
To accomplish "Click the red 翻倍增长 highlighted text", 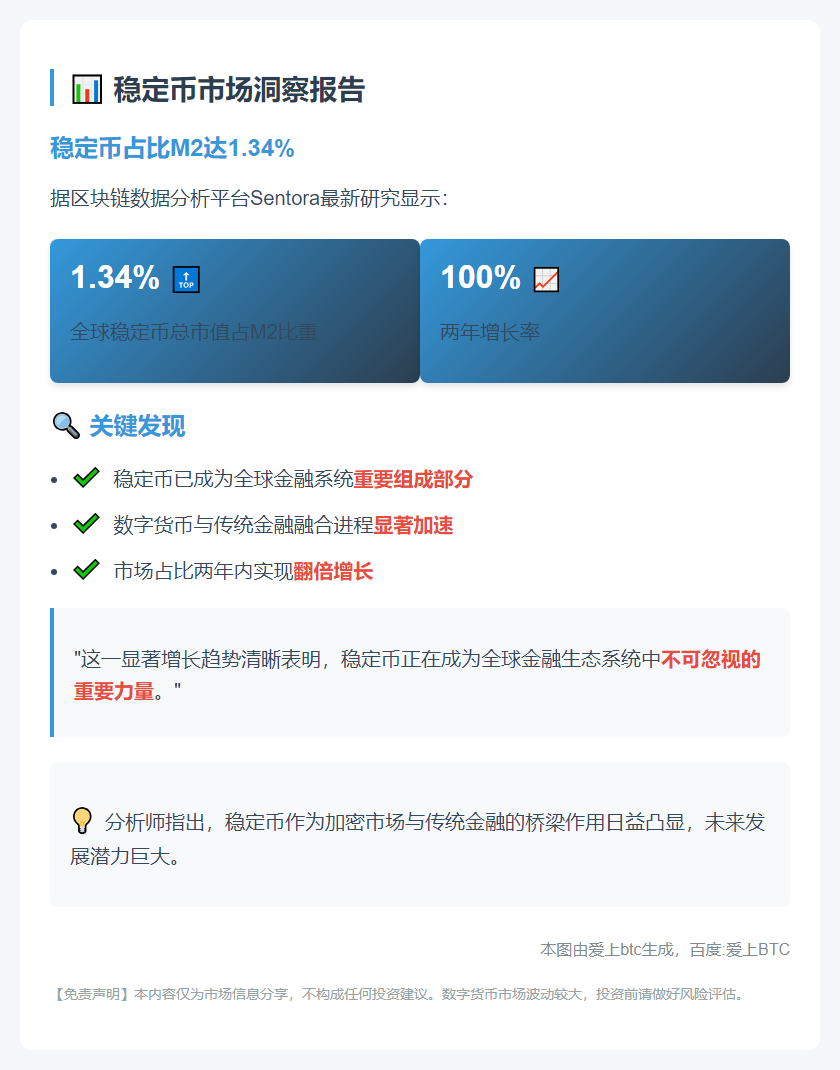I will (x=333, y=571).
